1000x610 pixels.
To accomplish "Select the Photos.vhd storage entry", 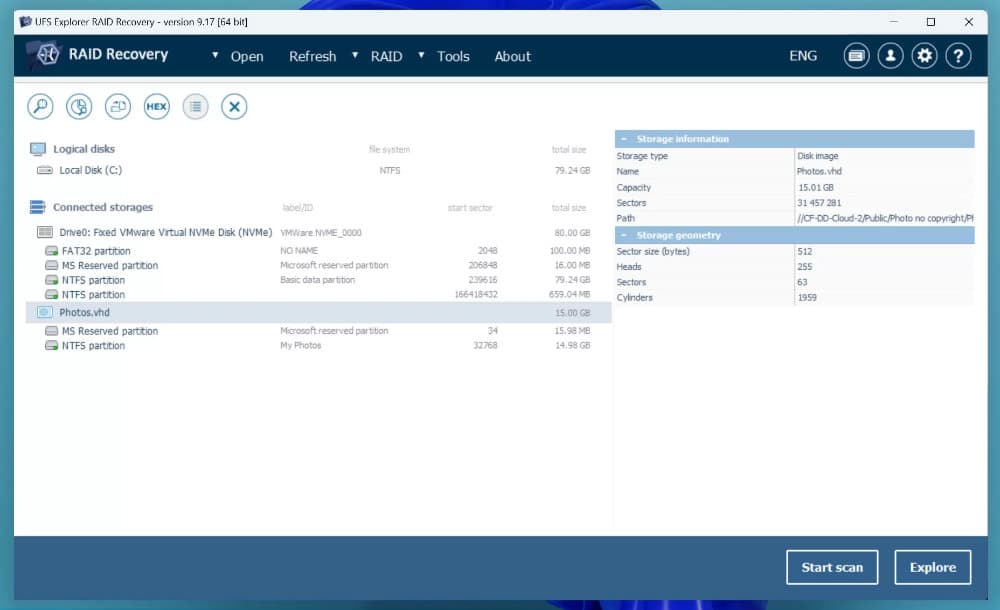I will [x=318, y=313].
